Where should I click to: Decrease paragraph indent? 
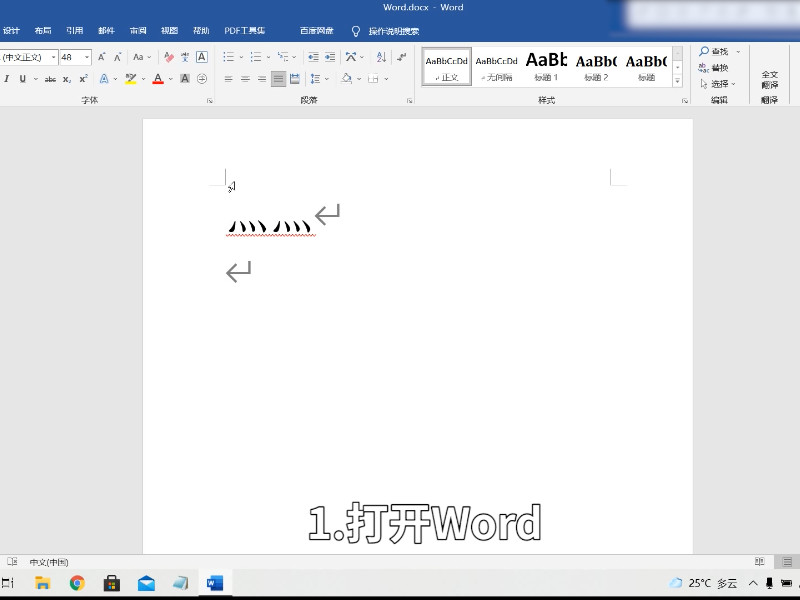[313, 57]
